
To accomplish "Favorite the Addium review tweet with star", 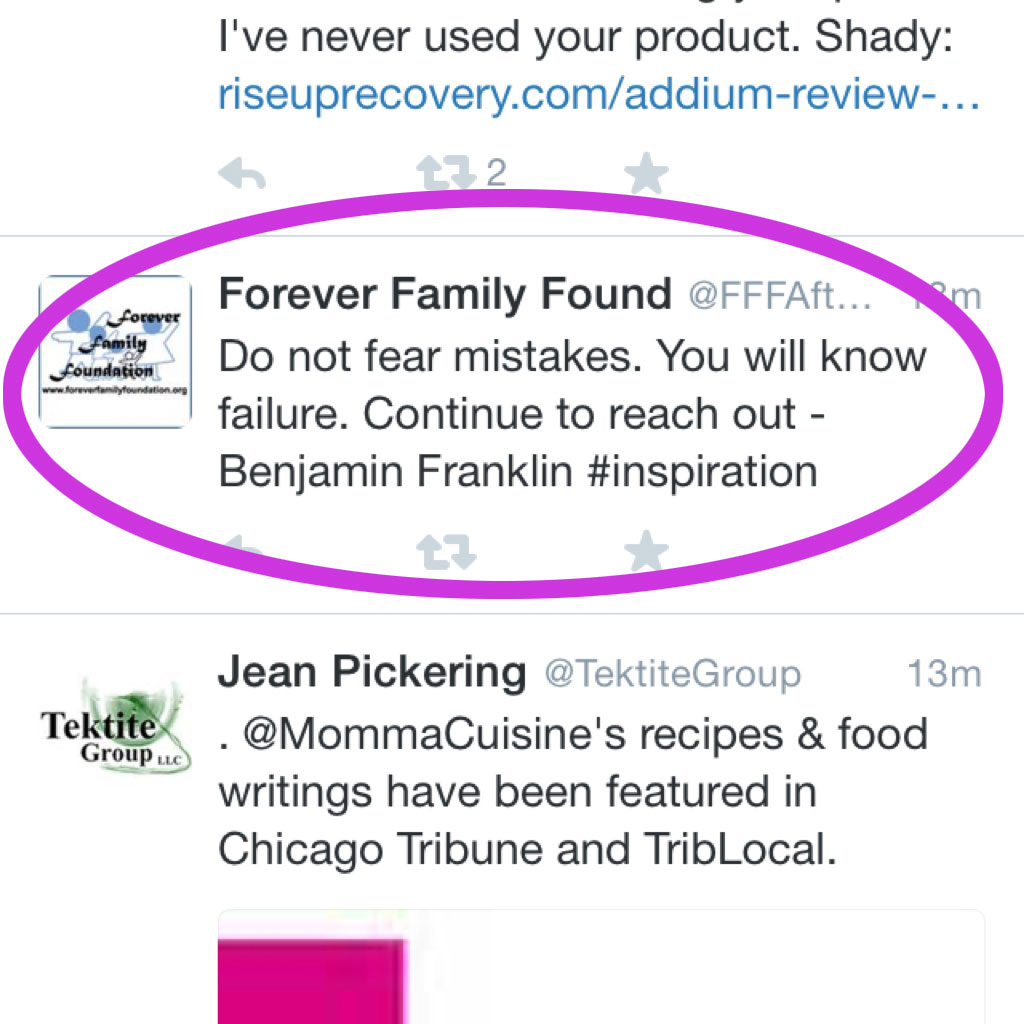I will coord(646,174).
